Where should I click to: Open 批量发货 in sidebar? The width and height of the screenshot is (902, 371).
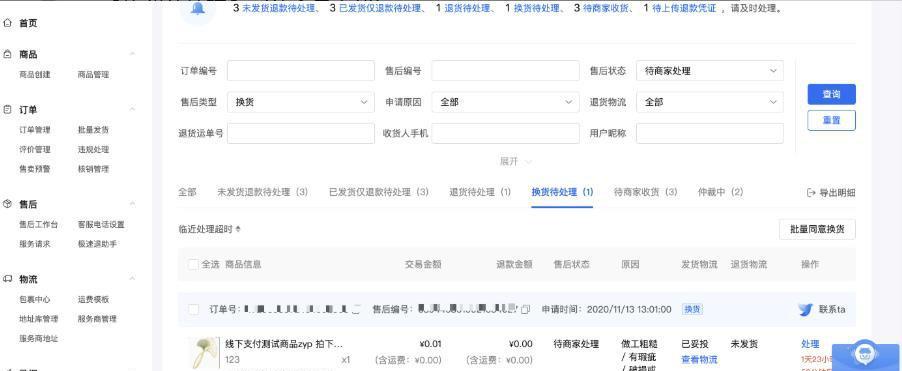[x=93, y=130]
